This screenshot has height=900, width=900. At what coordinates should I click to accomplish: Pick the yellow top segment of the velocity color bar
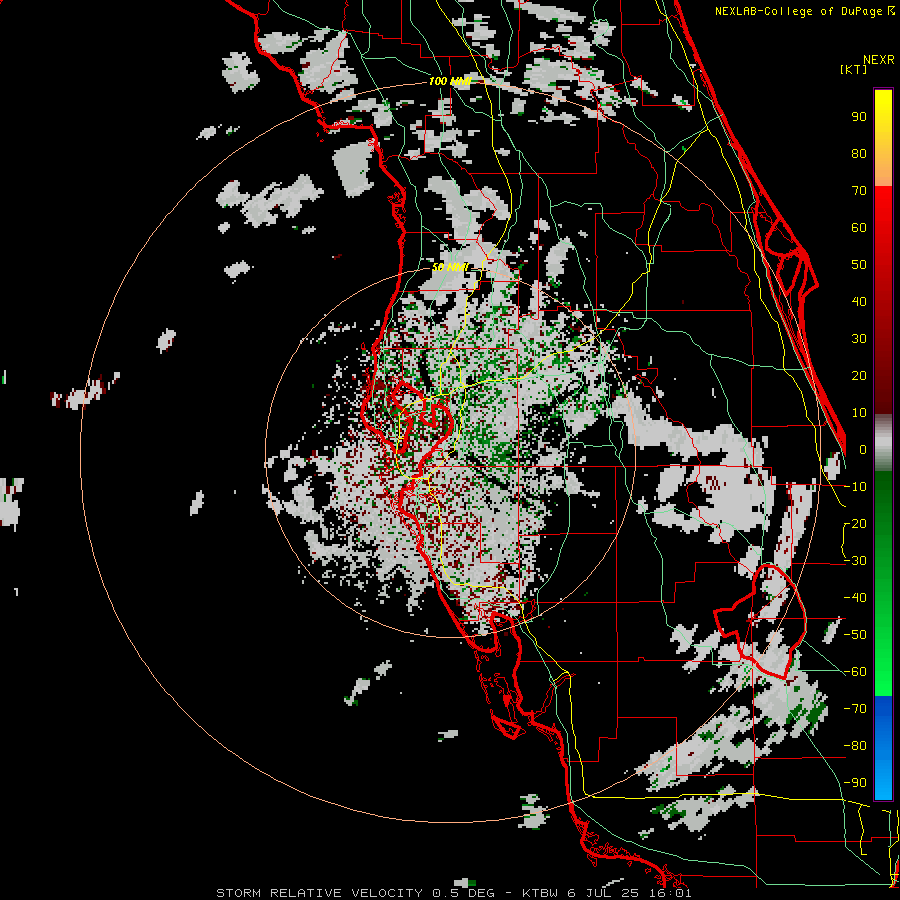coord(883,118)
